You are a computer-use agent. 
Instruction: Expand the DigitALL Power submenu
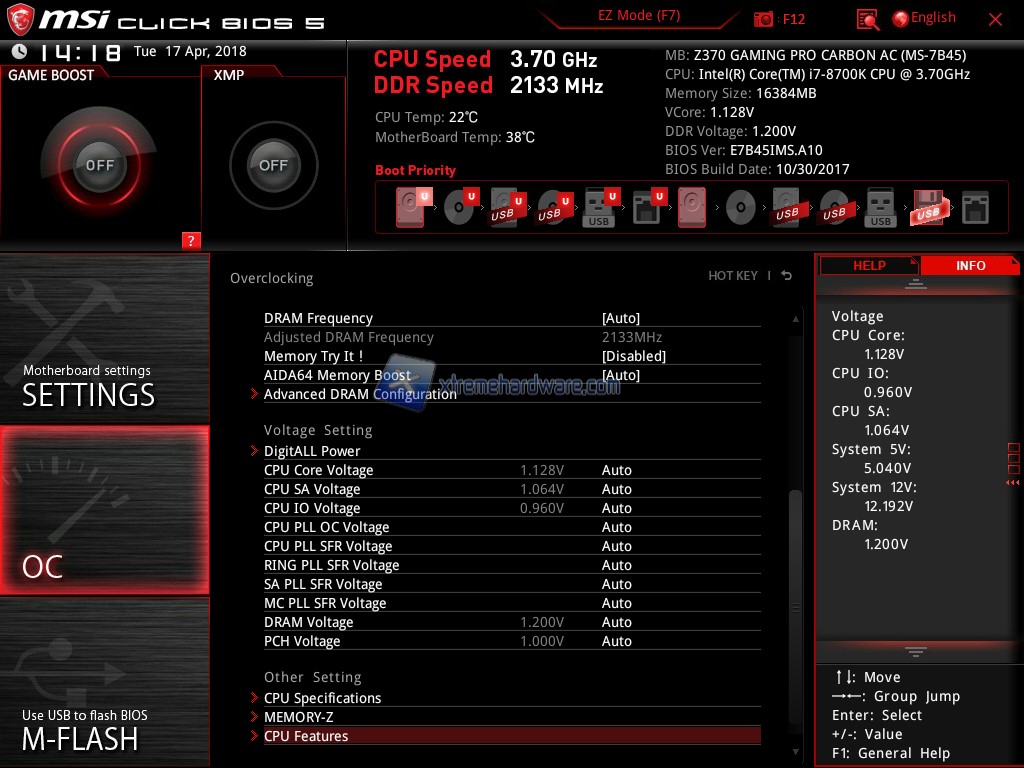click(312, 451)
